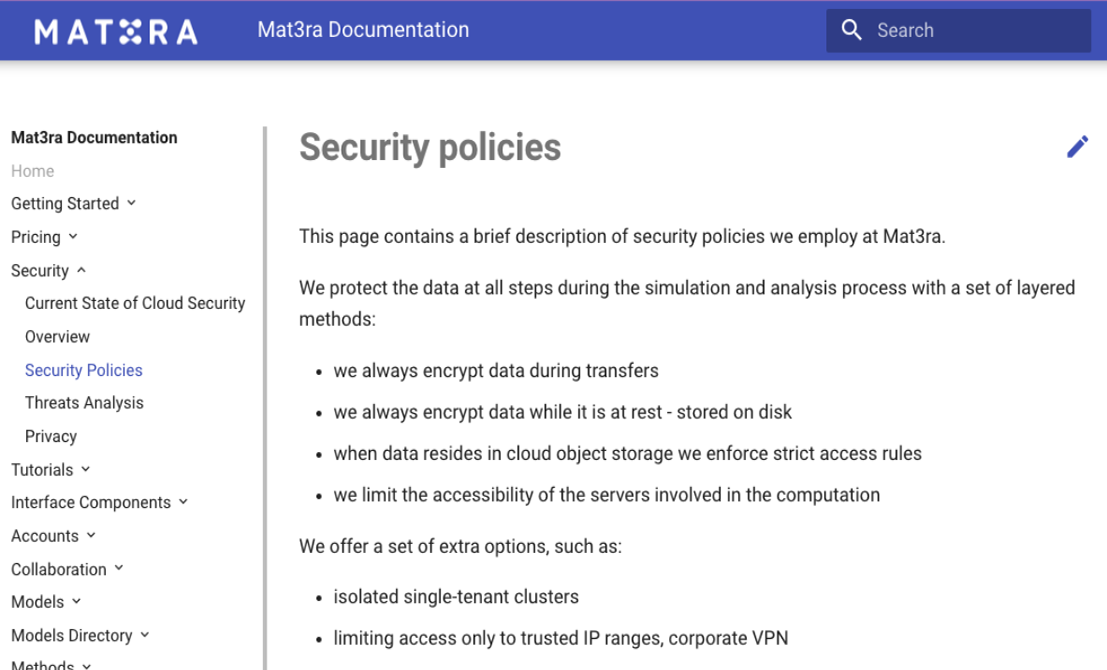Expand the Collaboration chevron
The image size is (1107, 670).
[x=119, y=568]
